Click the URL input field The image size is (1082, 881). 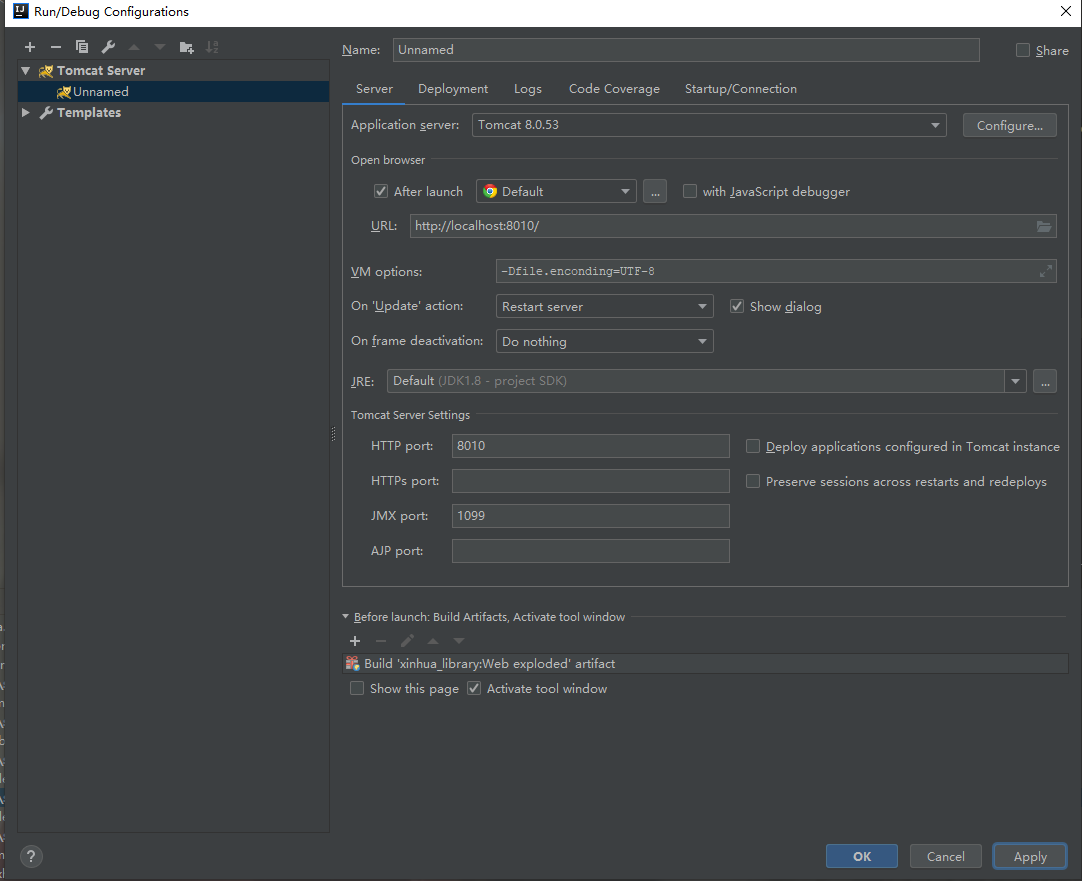click(x=733, y=226)
